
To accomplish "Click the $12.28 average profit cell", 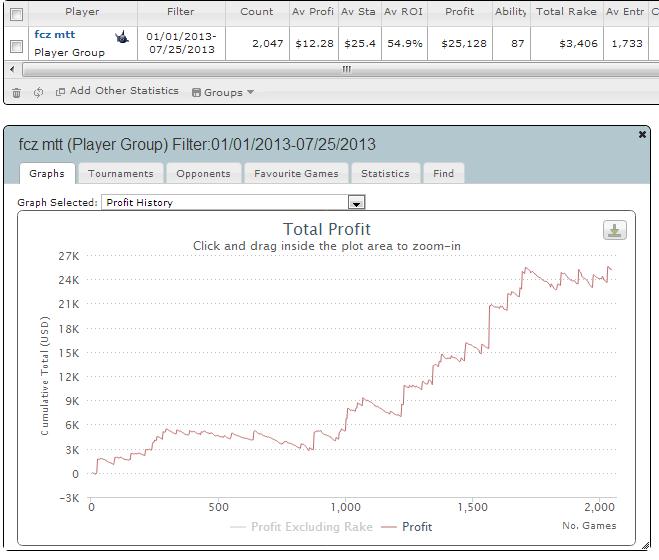I will point(314,43).
